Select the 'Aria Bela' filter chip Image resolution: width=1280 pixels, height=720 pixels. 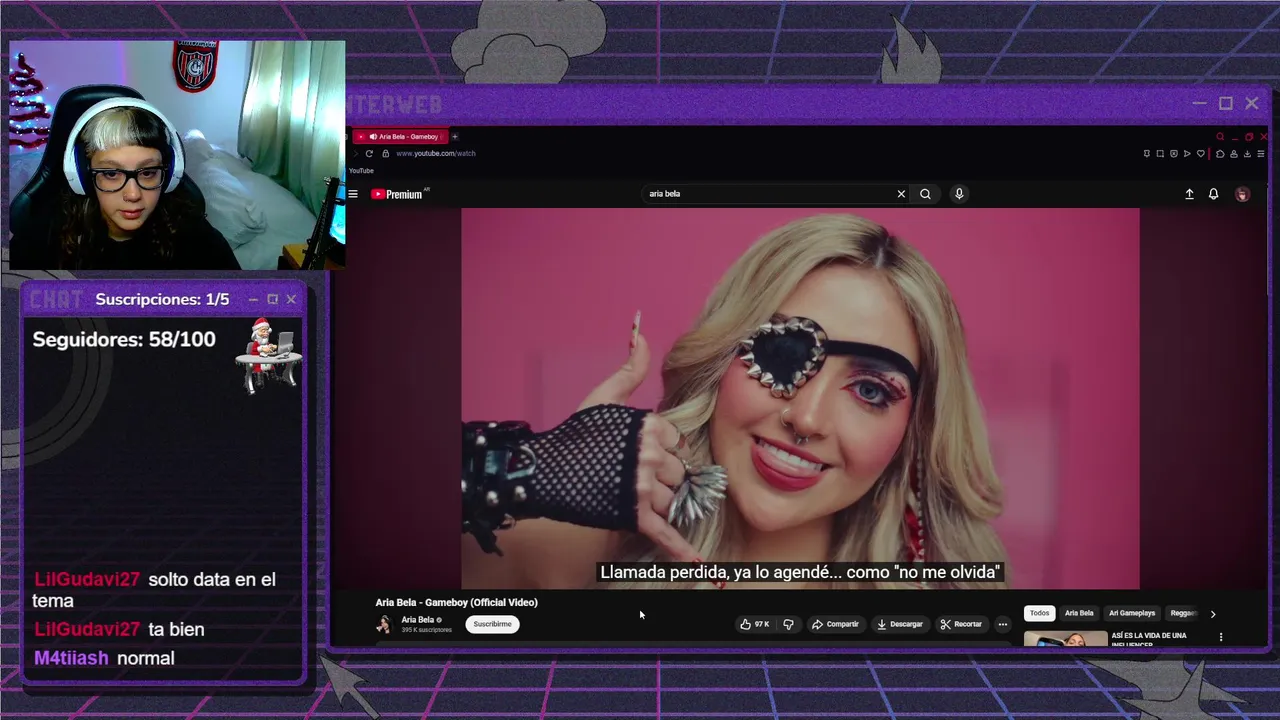point(1079,613)
